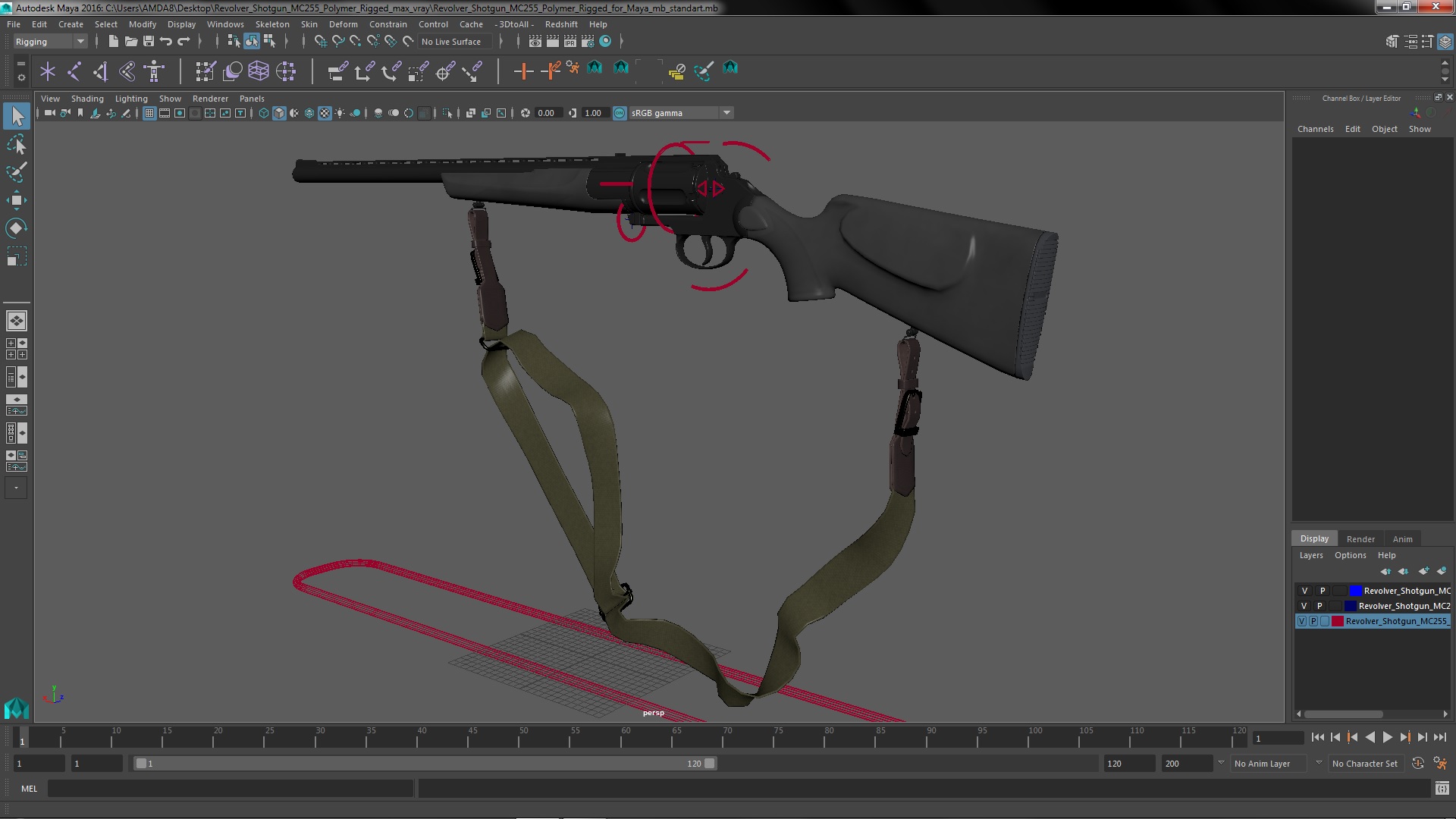Toggle textured display in the viewport toolbar
This screenshot has width=1456, height=819.
point(325,113)
